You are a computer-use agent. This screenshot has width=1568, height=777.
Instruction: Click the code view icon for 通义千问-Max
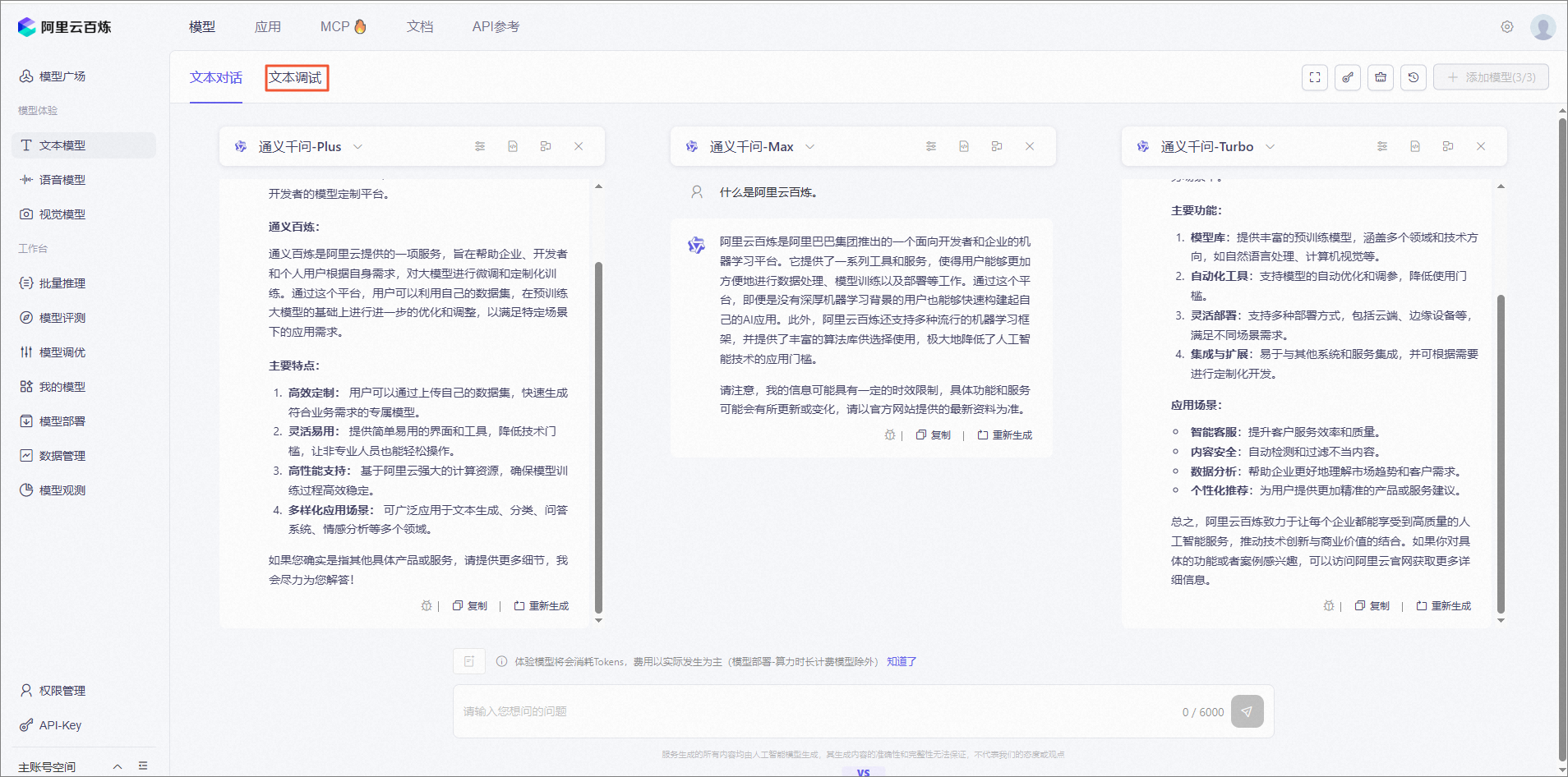tap(964, 146)
